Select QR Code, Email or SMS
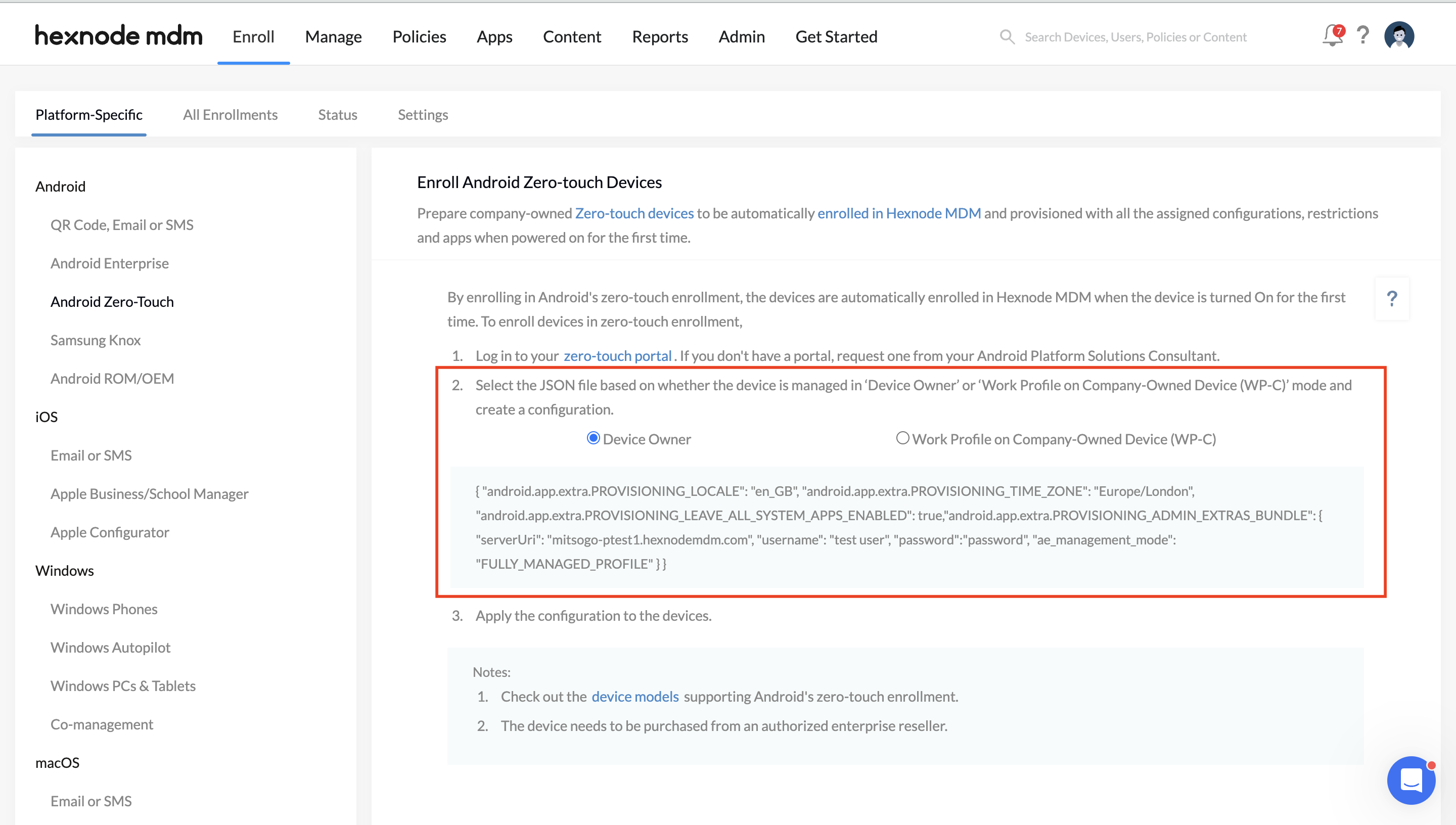Viewport: 1456px width, 825px height. [122, 225]
